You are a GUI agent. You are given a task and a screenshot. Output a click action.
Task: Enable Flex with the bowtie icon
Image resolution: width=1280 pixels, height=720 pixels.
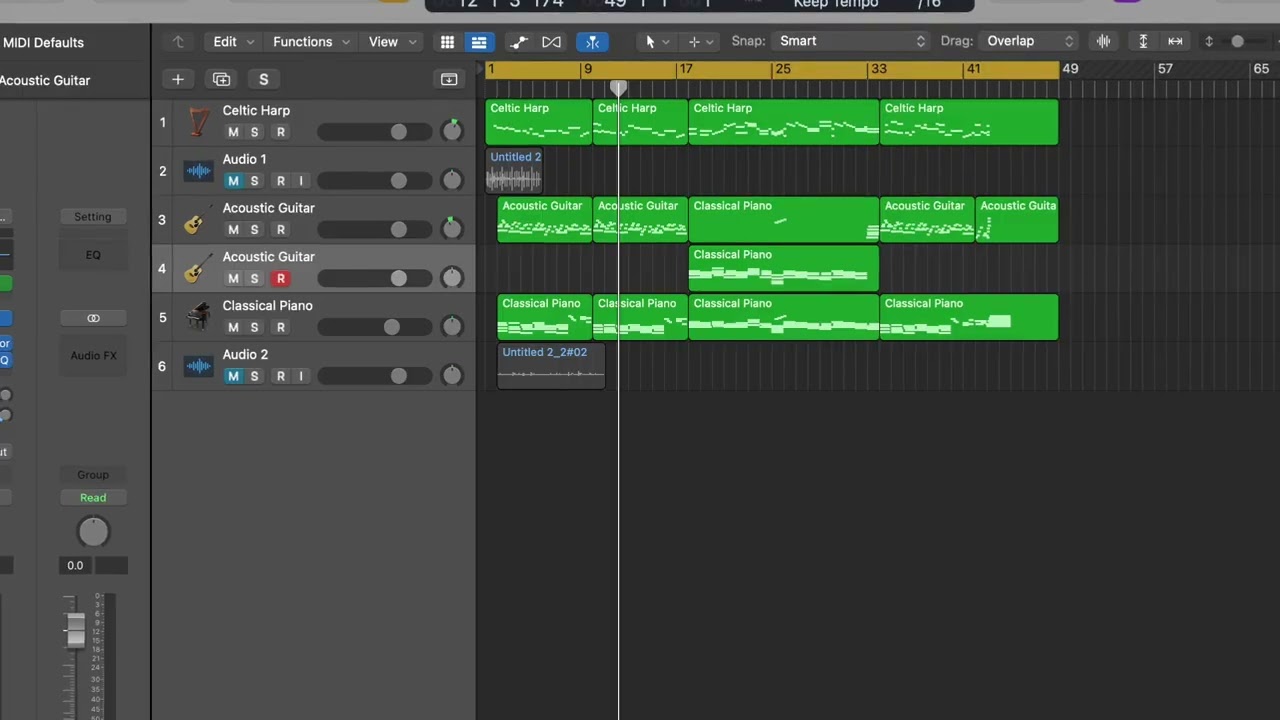click(x=551, y=41)
